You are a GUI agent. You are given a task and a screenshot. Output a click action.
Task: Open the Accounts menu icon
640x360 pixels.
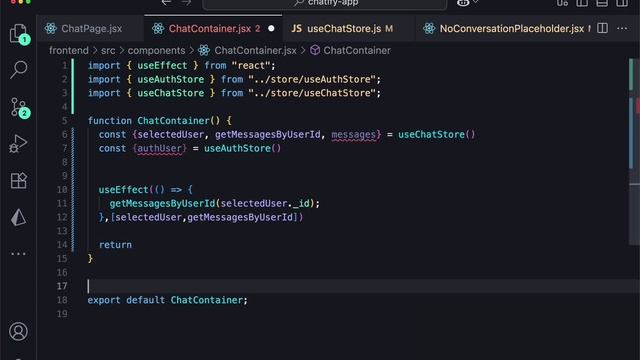[18, 331]
